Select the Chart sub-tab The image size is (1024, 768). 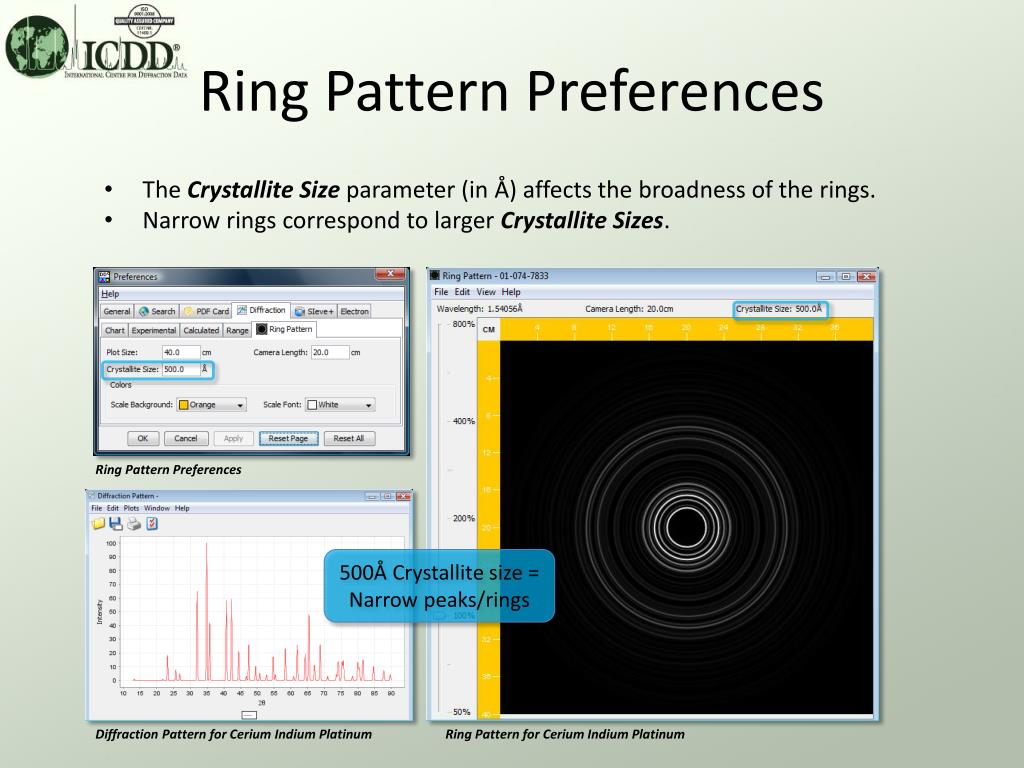[115, 330]
